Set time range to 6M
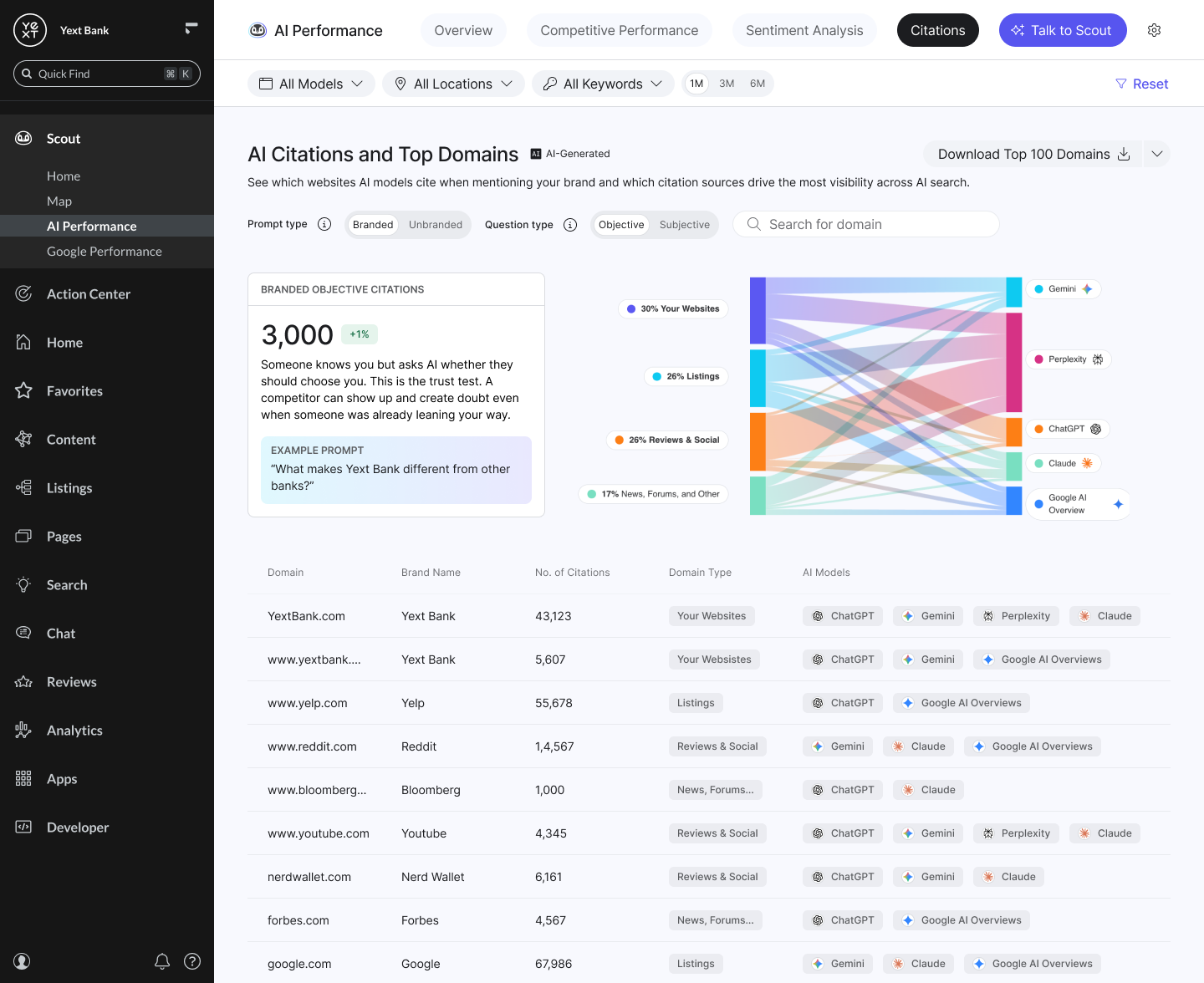The image size is (1204, 983). click(758, 84)
